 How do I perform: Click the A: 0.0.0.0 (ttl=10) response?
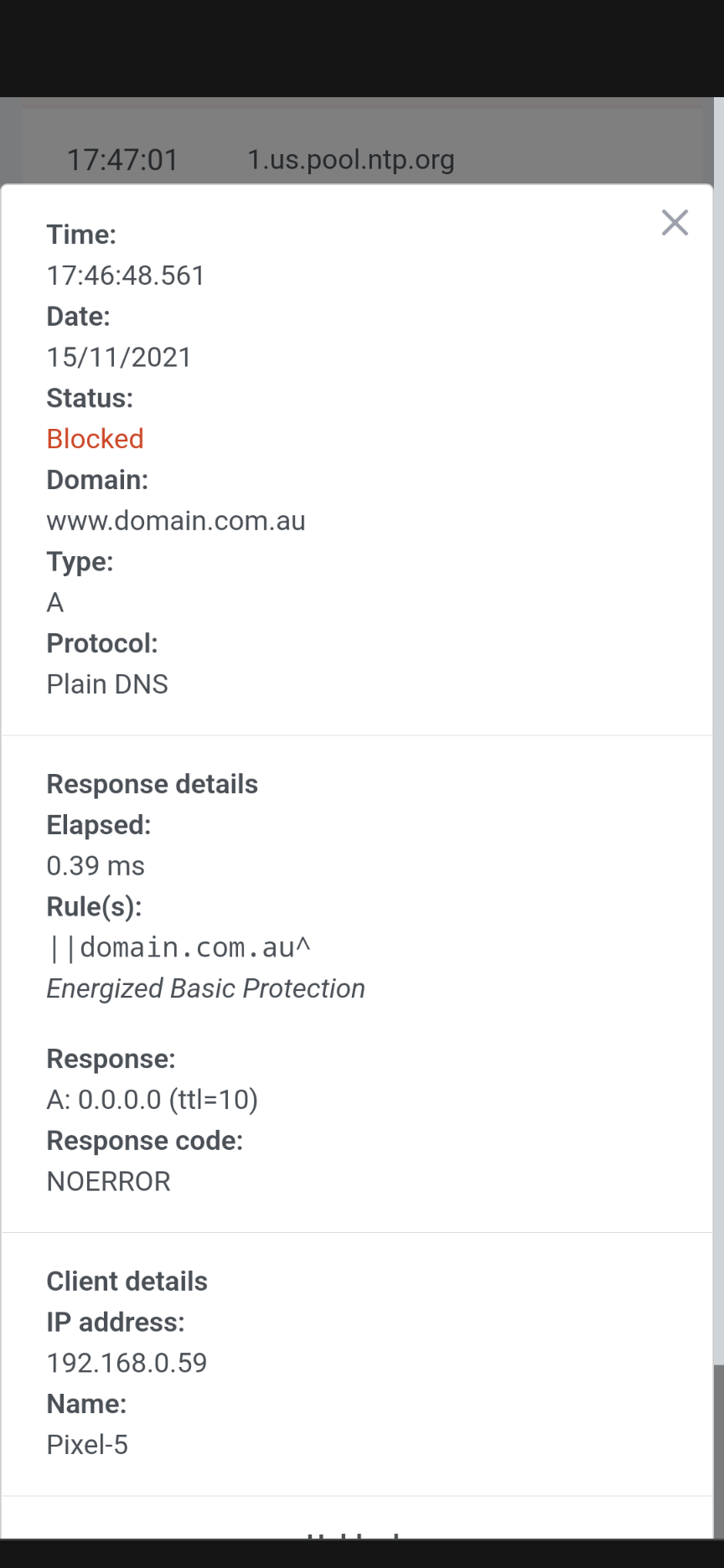[153, 1100]
